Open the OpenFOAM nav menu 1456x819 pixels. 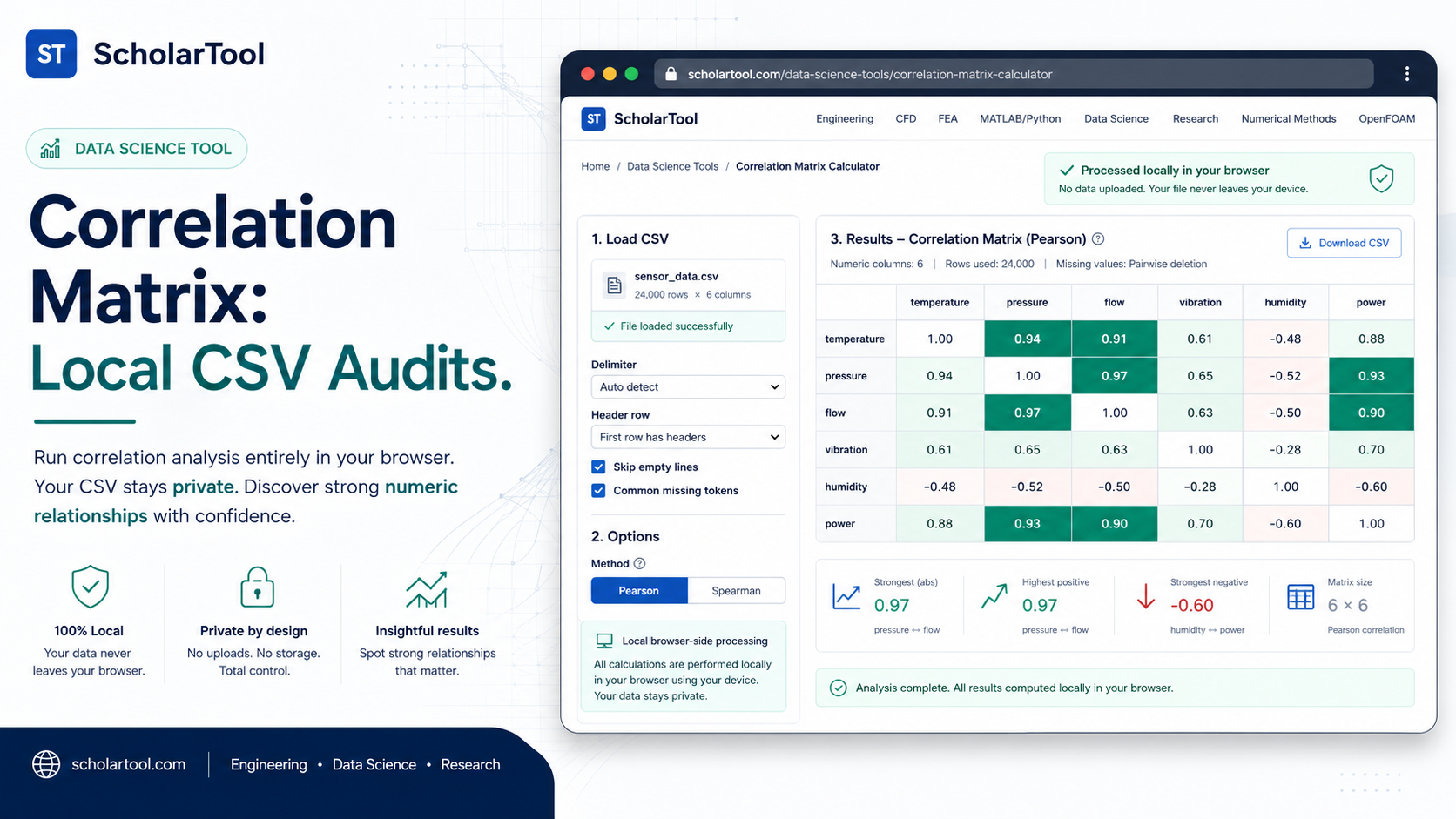1387,119
